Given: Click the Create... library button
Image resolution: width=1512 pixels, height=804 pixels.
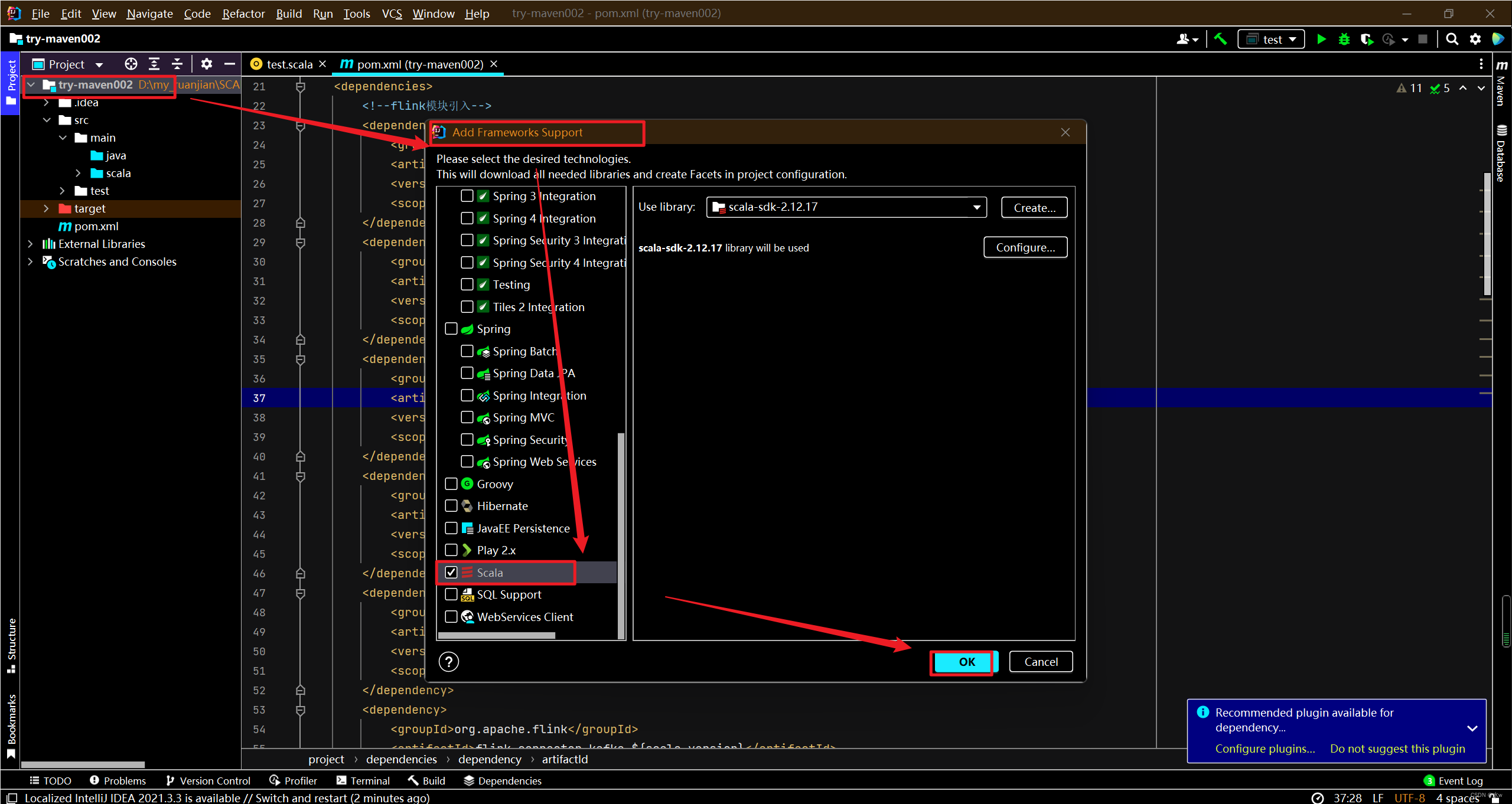Looking at the screenshot, I should pyautogui.click(x=1034, y=208).
